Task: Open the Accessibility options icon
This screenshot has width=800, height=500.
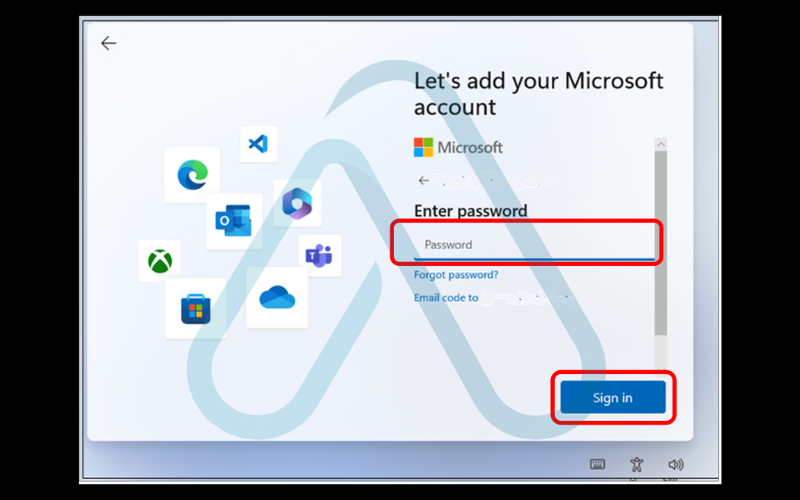Action: pos(637,464)
